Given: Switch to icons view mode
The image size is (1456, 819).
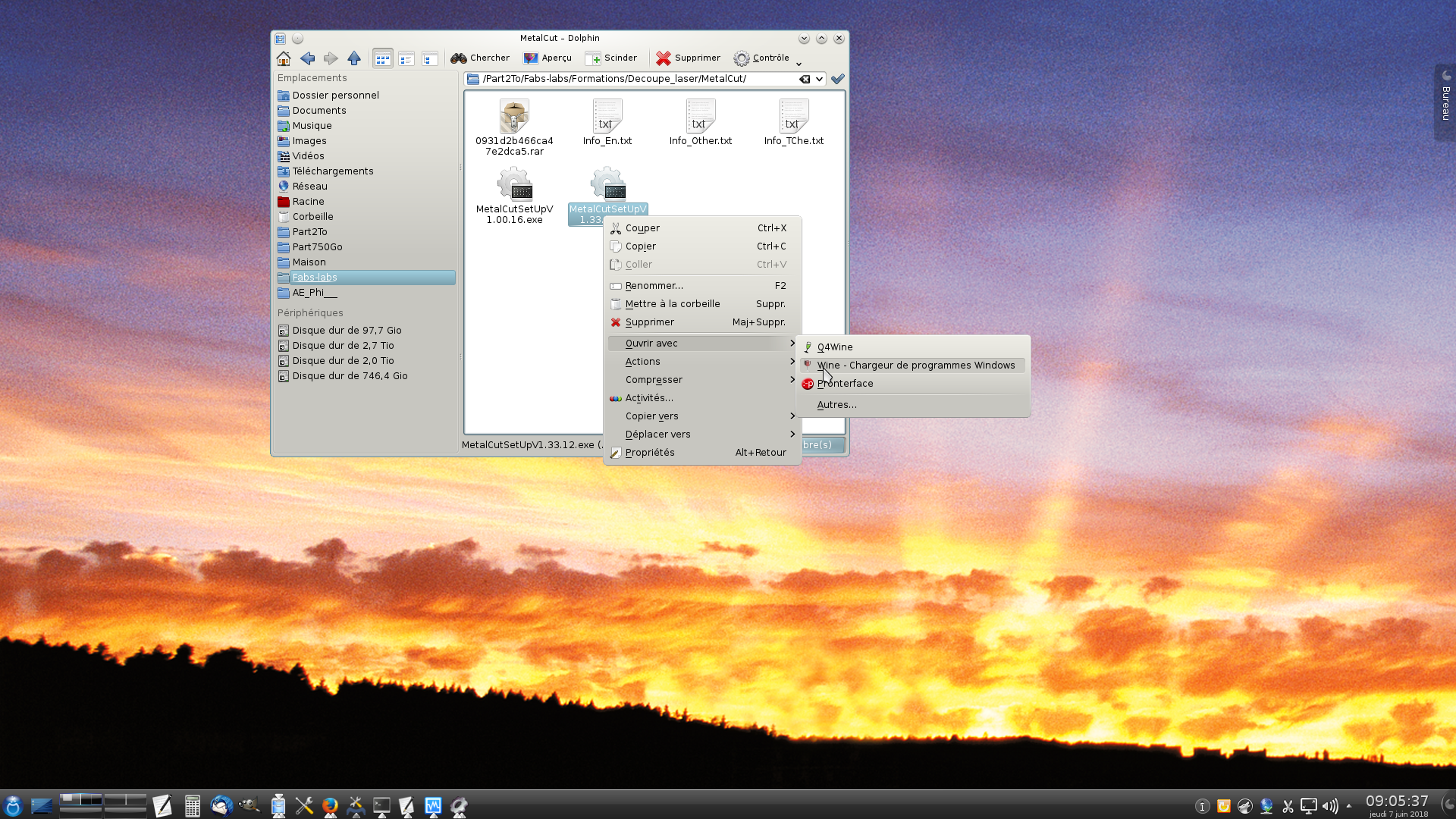Looking at the screenshot, I should pos(382,58).
